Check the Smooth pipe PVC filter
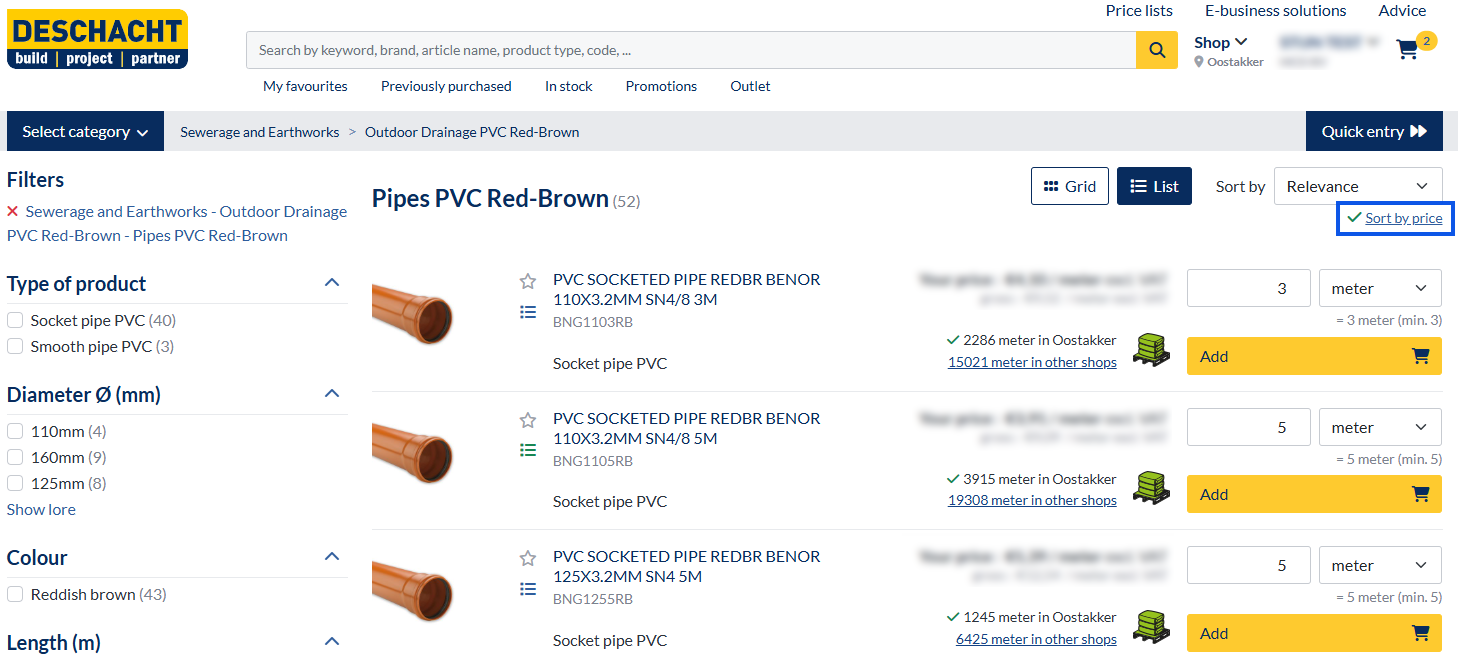Image resolution: width=1458 pixels, height=661 pixels. pyautogui.click(x=15, y=346)
